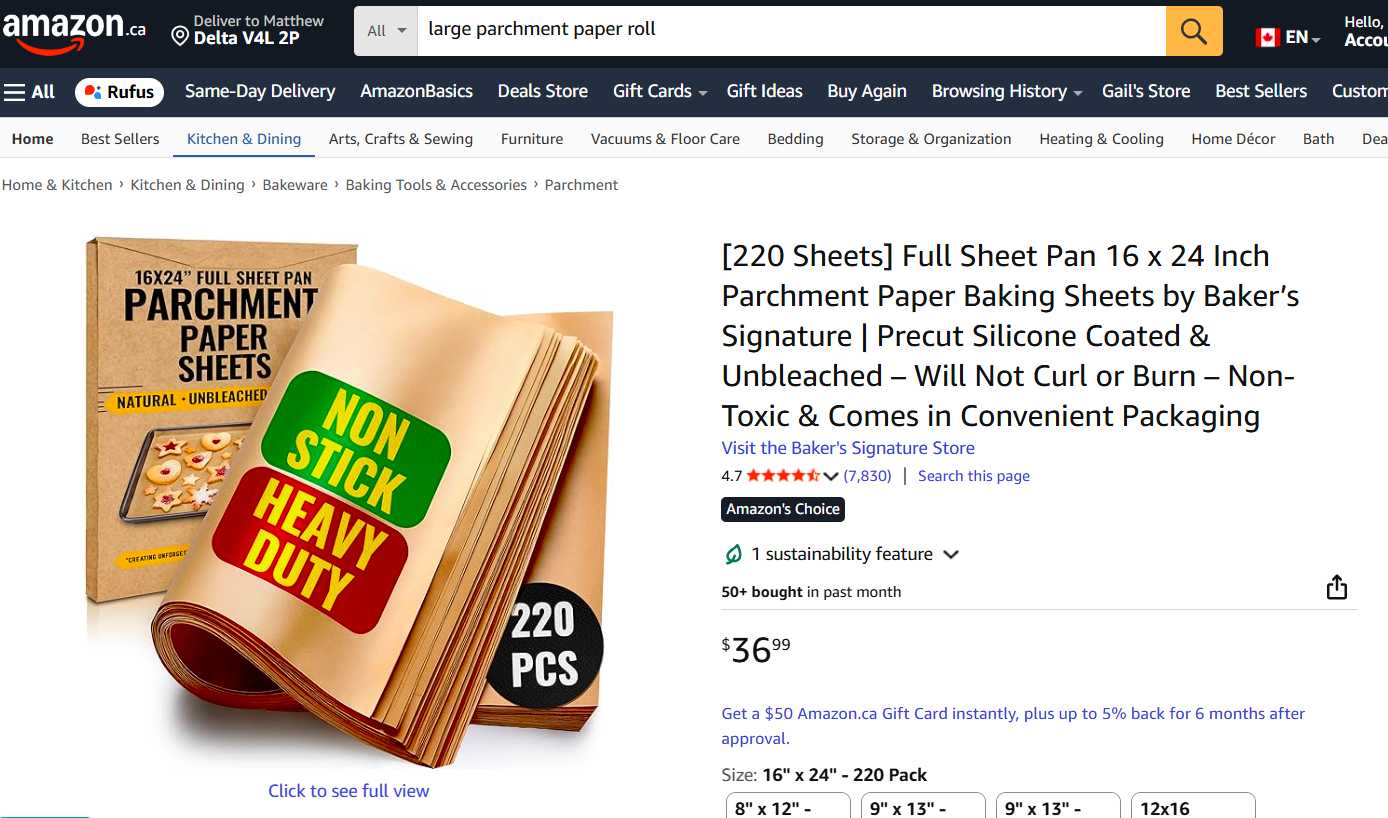Select the 12x16 size option

pyautogui.click(x=1193, y=806)
